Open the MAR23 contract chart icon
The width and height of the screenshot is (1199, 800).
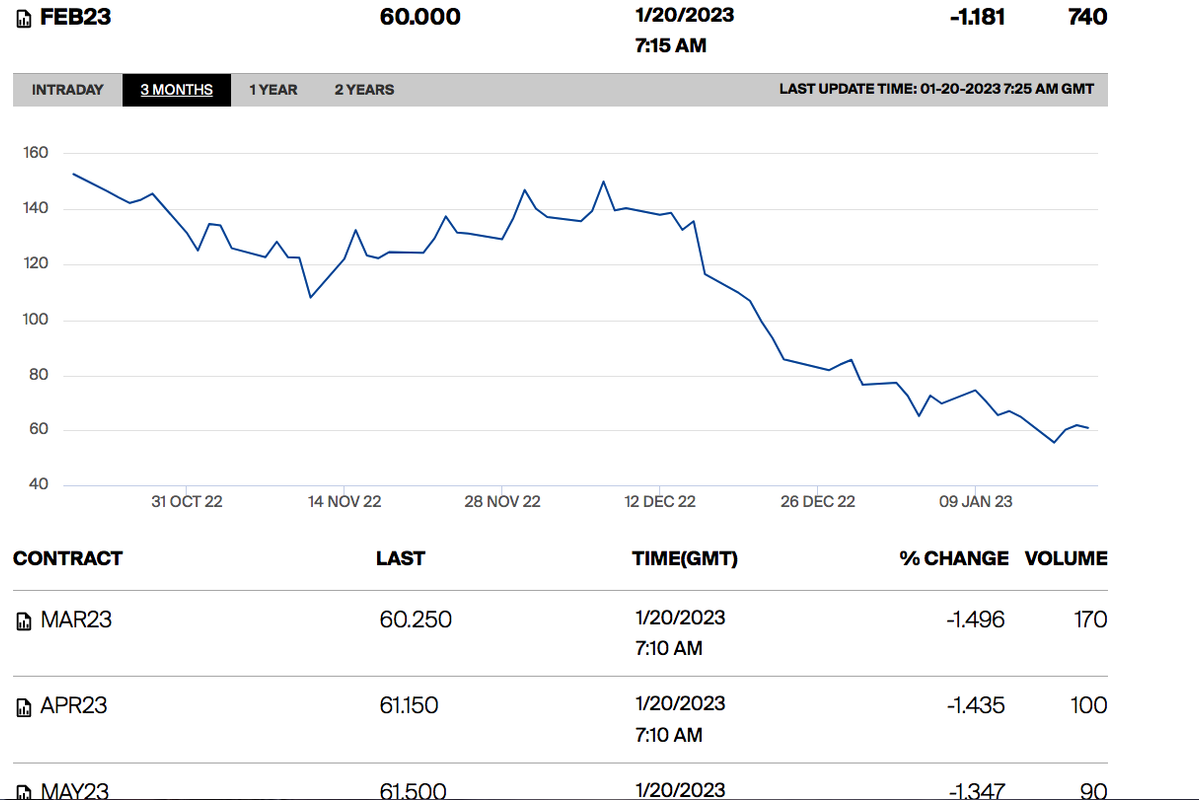[24, 621]
